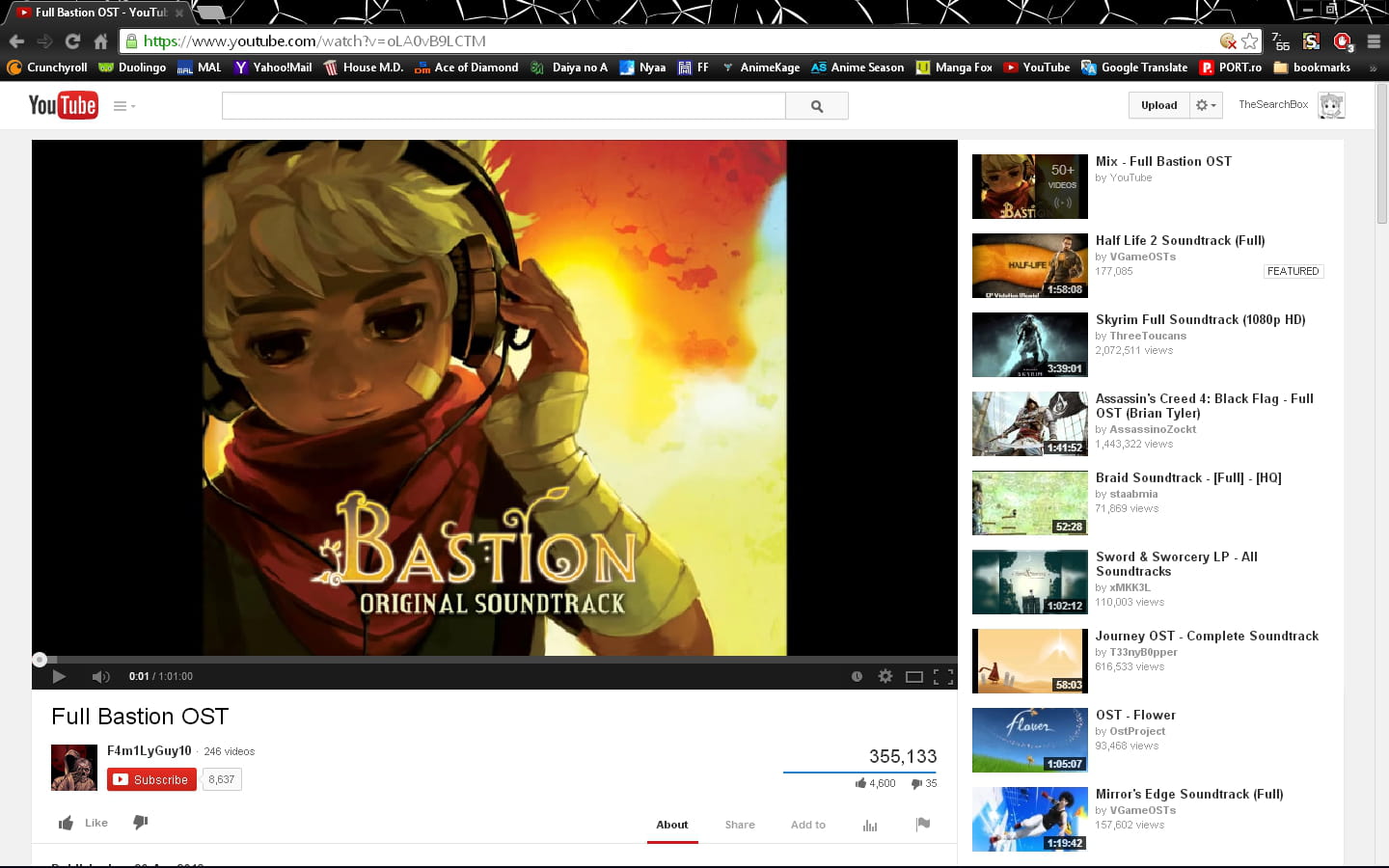Open the PORT.ro bookmark
The height and width of the screenshot is (868, 1389).
[1231, 68]
